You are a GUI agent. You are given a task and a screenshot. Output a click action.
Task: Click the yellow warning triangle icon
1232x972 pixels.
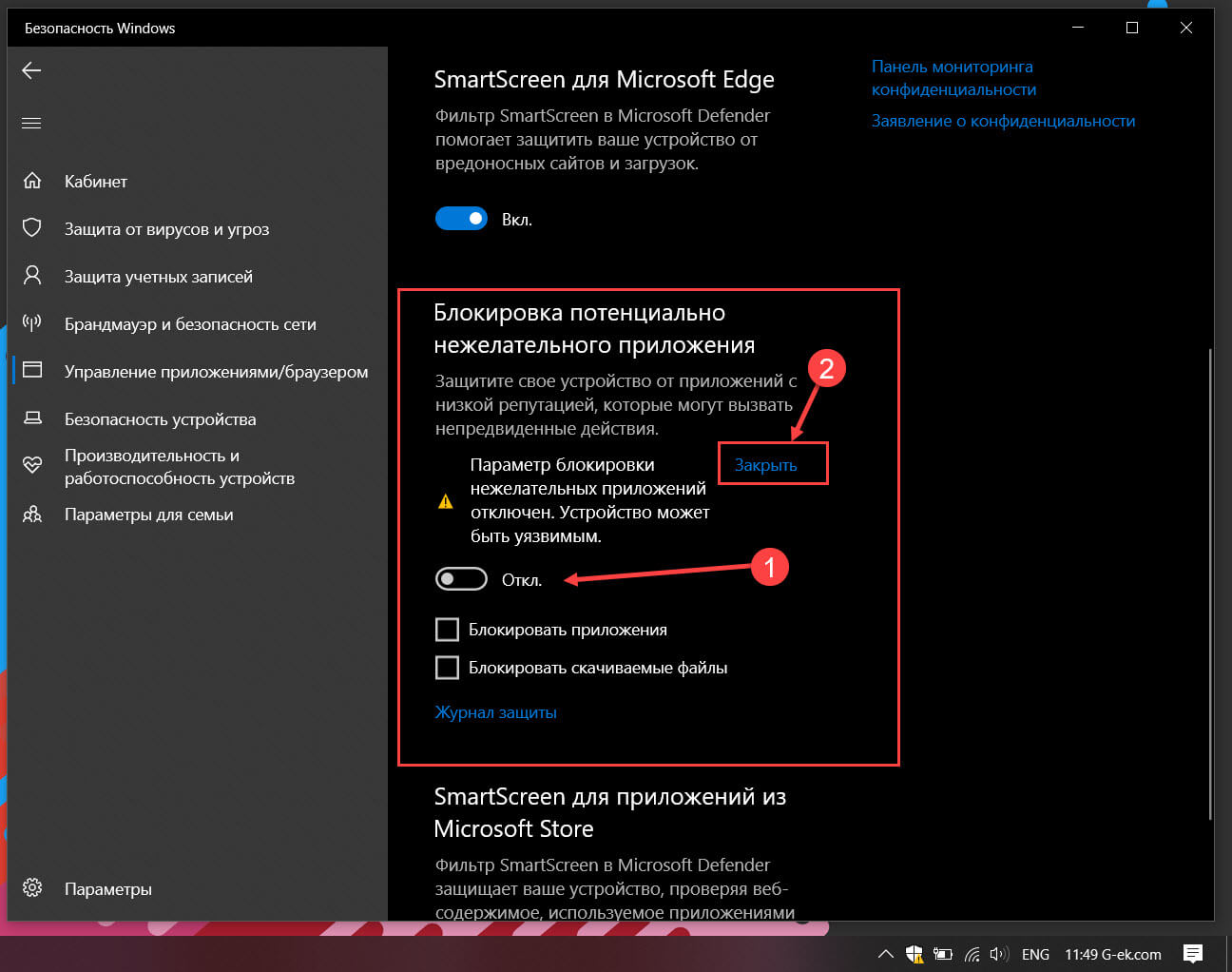click(x=445, y=501)
